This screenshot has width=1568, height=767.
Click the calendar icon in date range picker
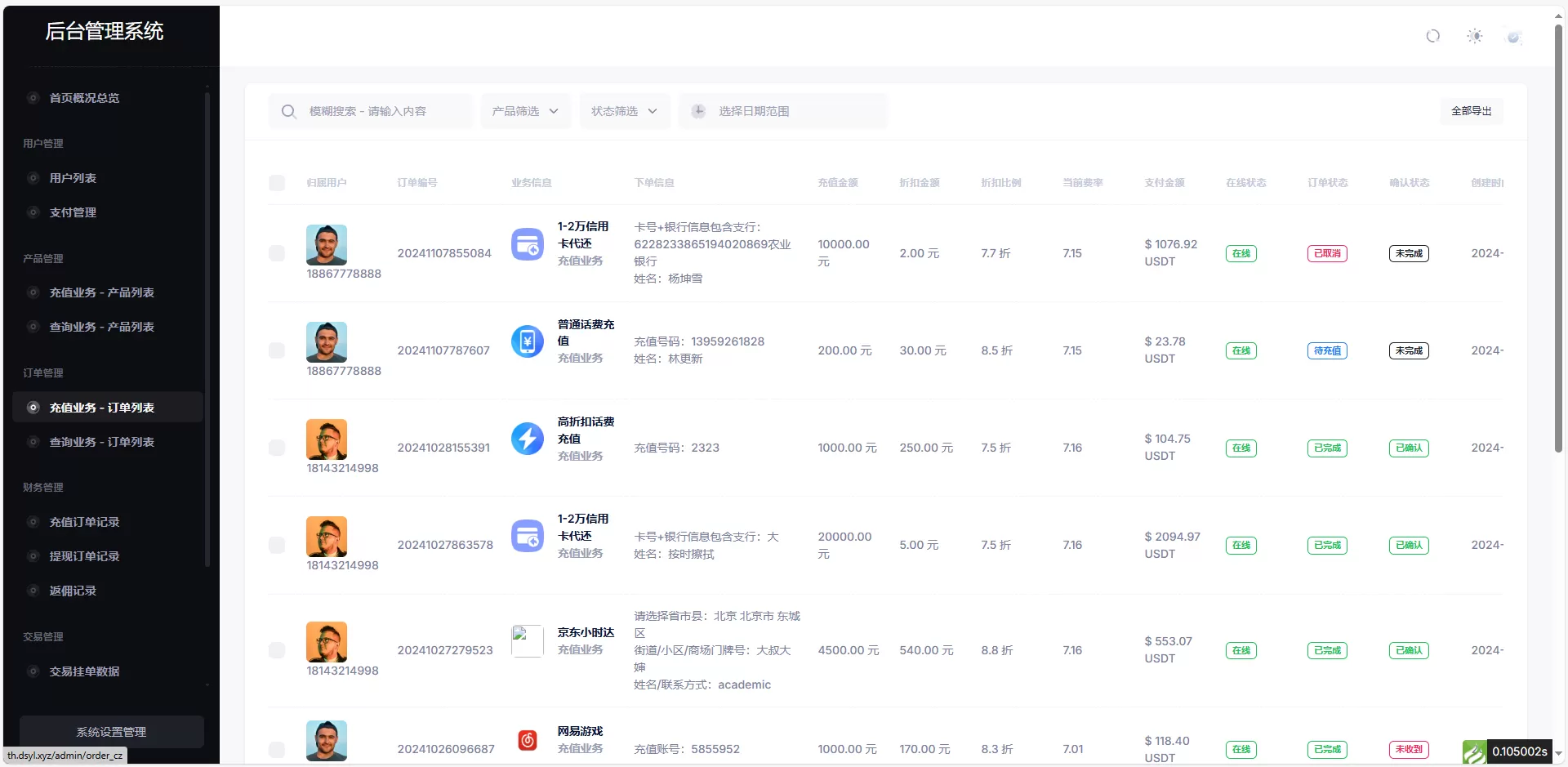(699, 110)
